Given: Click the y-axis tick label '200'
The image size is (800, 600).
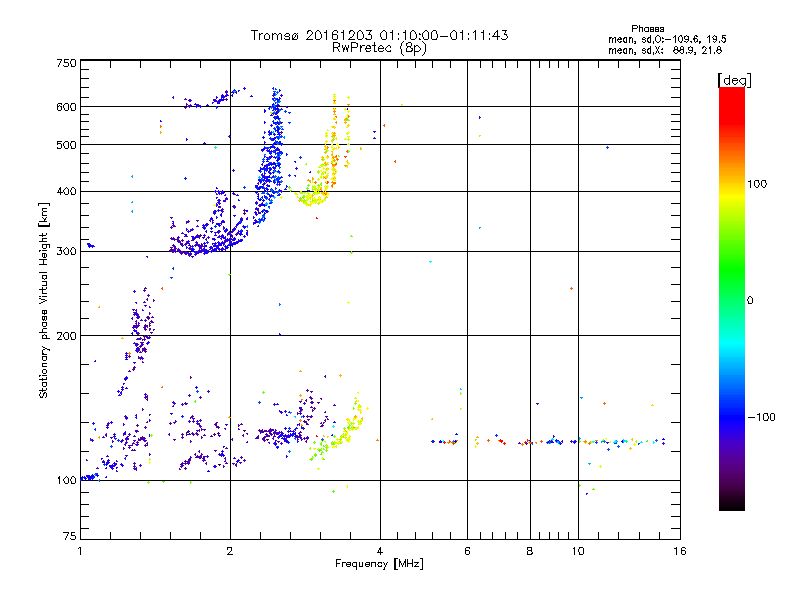Looking at the screenshot, I should (x=66, y=336).
